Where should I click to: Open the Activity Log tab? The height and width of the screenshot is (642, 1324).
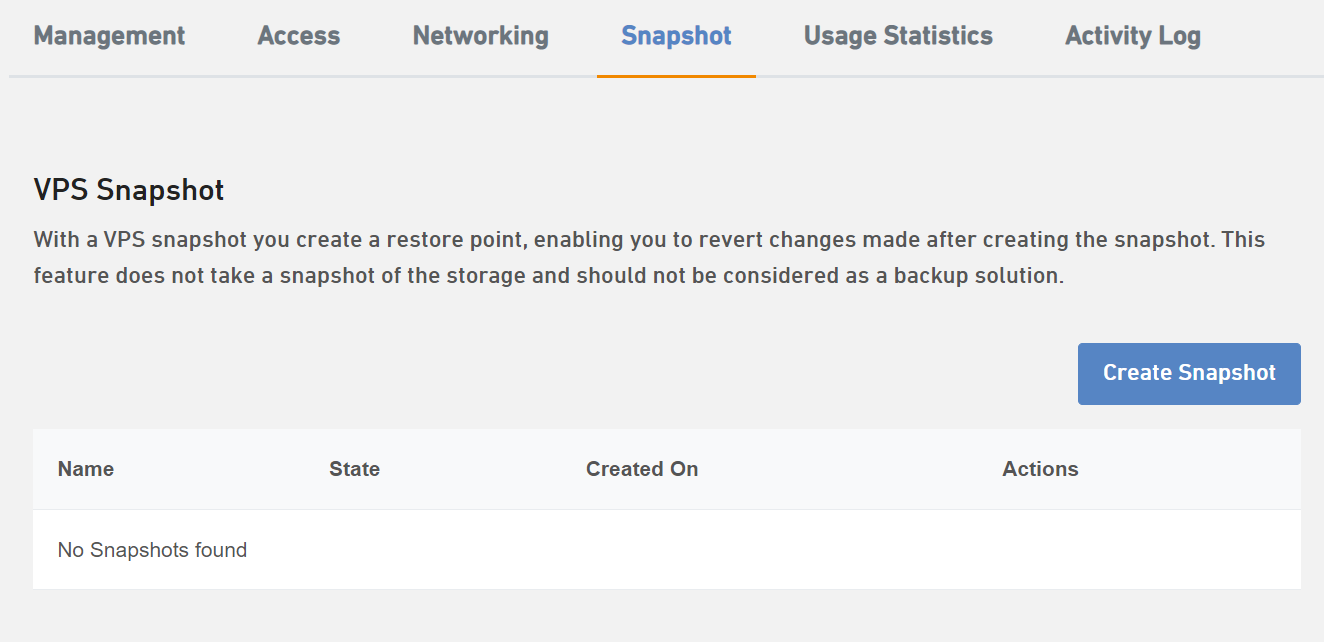(x=1132, y=36)
